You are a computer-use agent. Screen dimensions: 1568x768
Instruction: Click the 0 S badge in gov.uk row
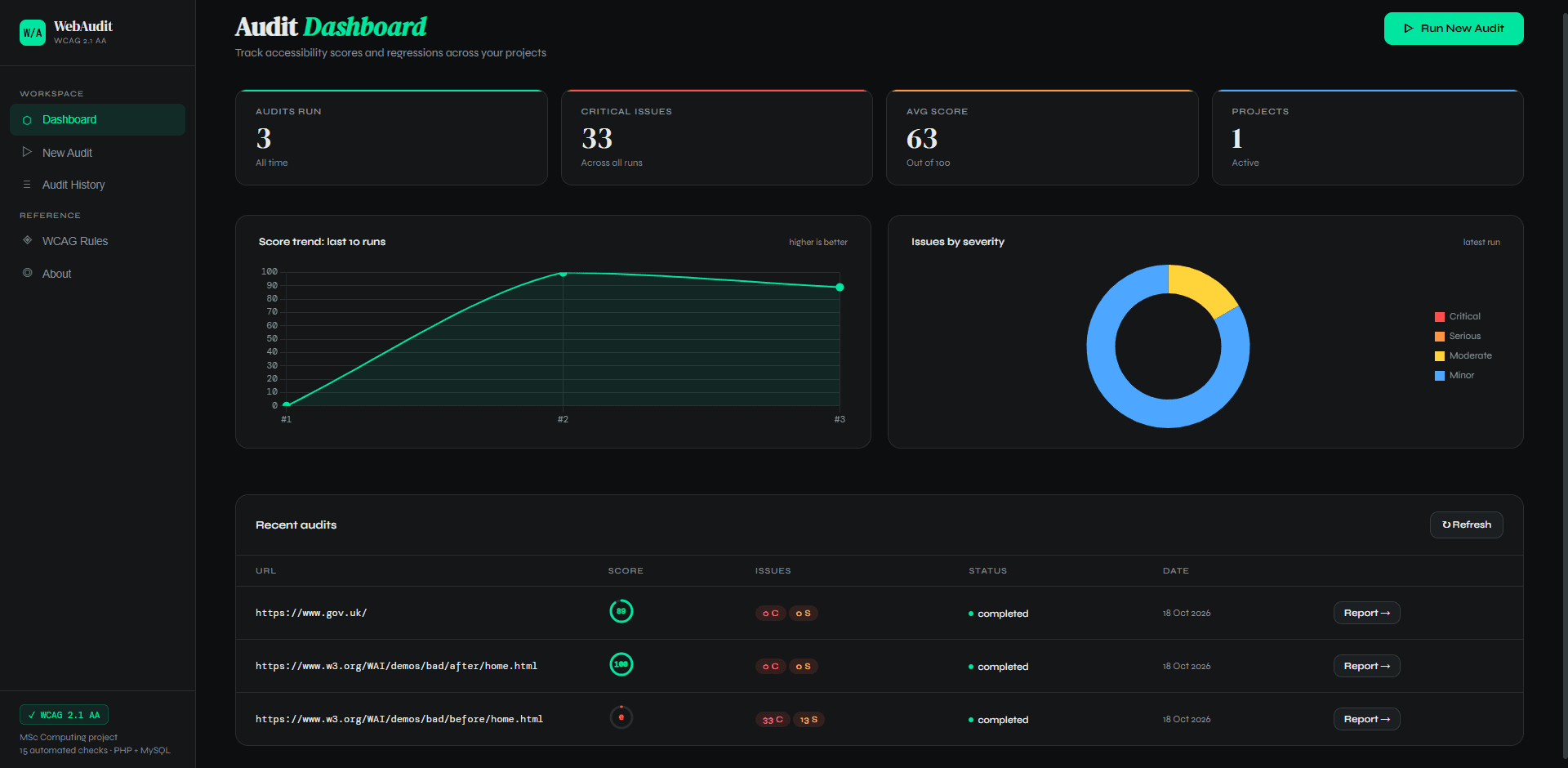(x=804, y=614)
